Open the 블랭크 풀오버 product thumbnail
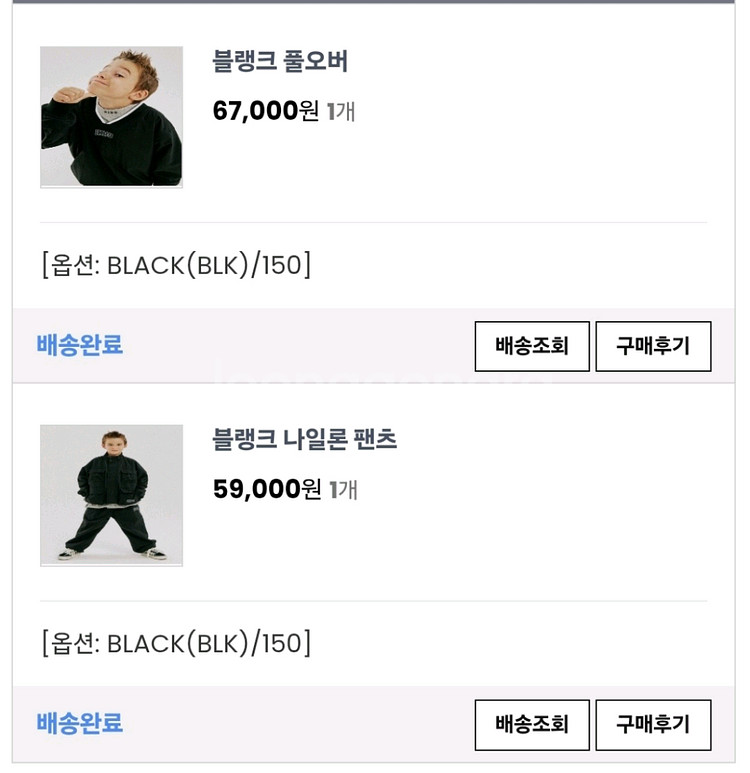The height and width of the screenshot is (773, 750). pyautogui.click(x=111, y=117)
